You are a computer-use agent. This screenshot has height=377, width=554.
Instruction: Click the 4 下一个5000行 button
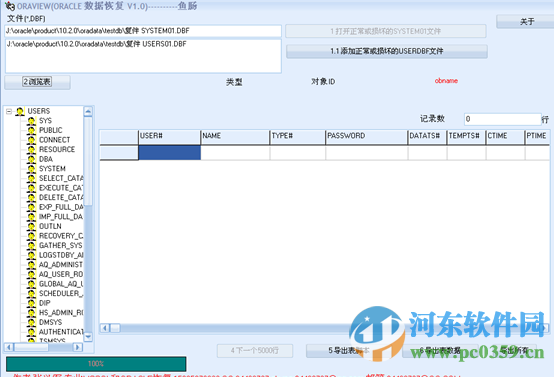255,351
